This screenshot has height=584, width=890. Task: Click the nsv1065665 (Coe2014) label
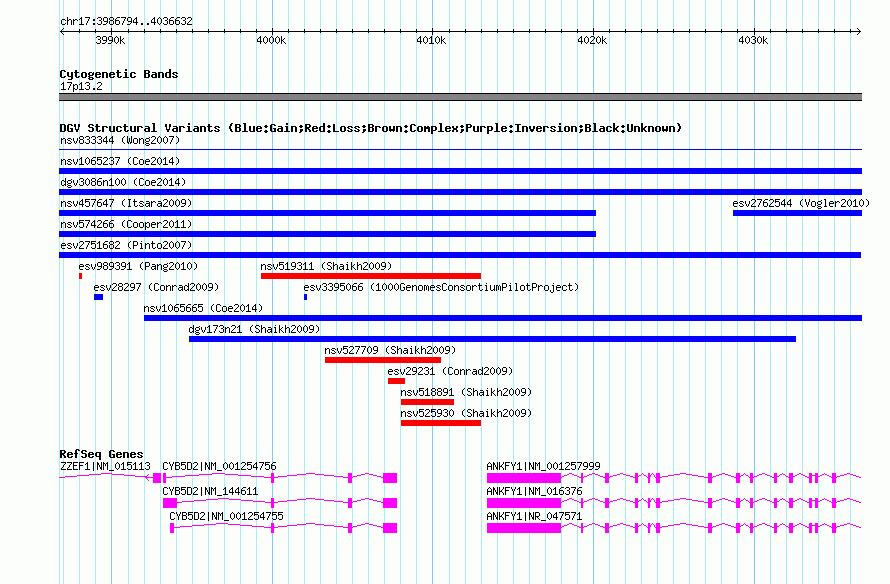203,308
